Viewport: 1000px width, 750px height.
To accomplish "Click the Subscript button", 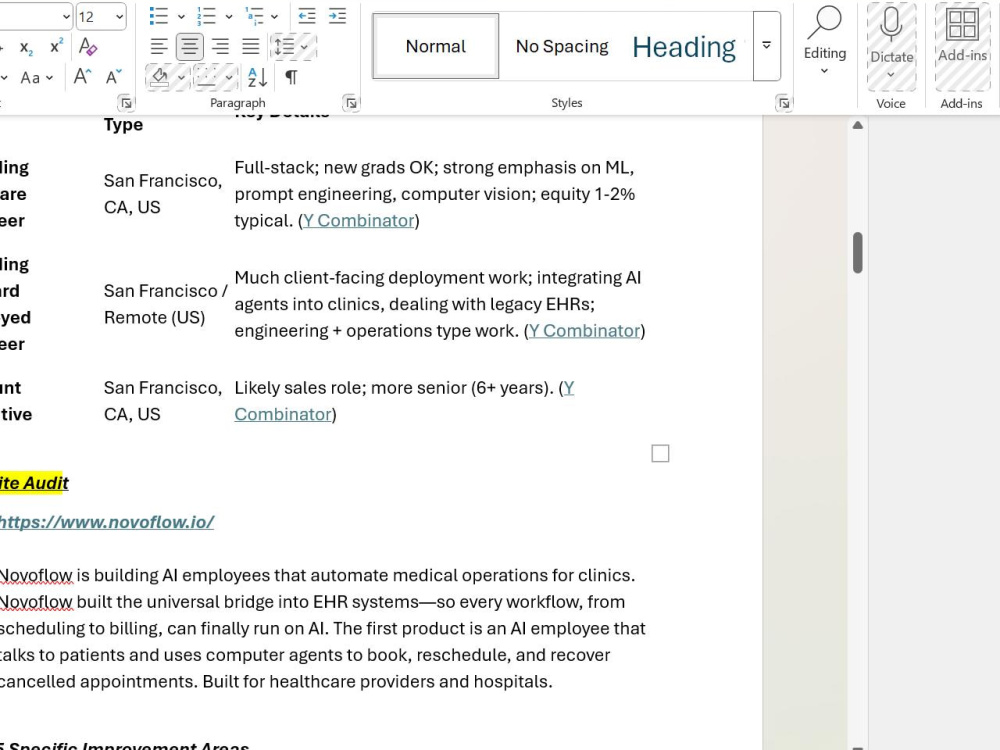I will click(26, 47).
